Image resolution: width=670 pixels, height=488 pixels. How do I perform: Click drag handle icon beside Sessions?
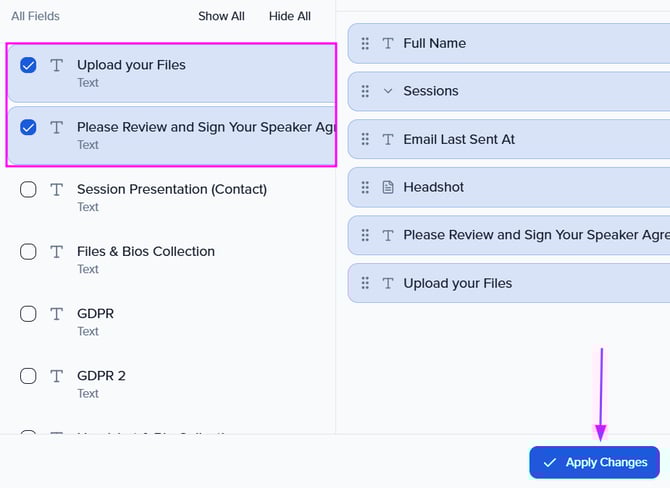366,91
